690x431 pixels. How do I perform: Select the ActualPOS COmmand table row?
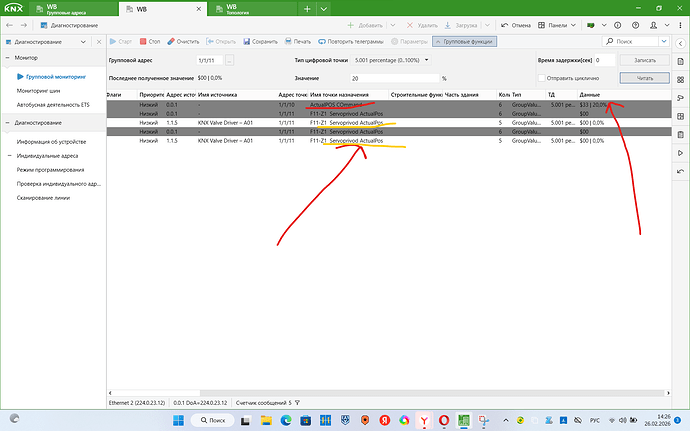(x=389, y=105)
